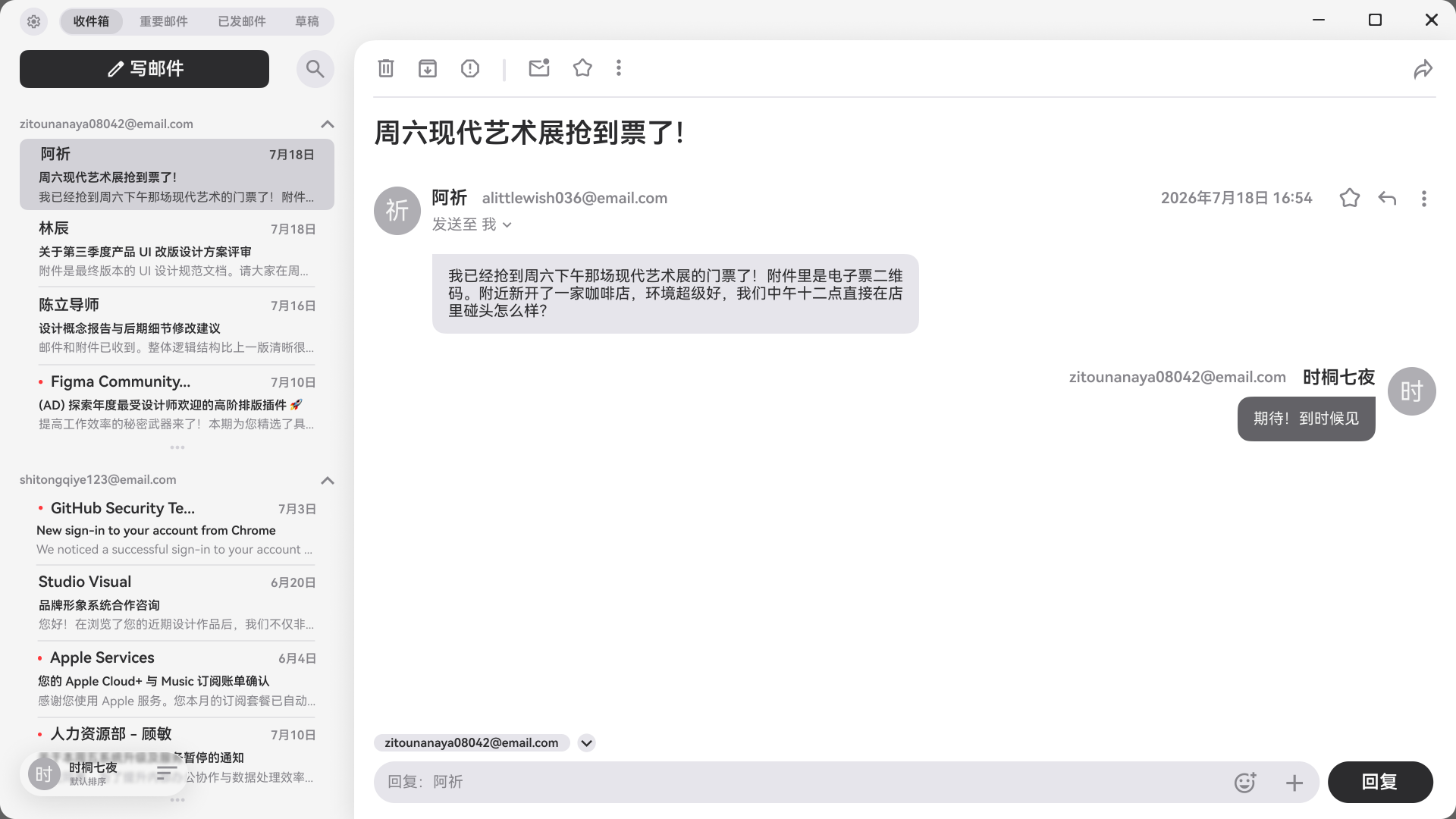Image resolution: width=1456 pixels, height=819 pixels.
Task: Report the email as spam
Action: (470, 68)
